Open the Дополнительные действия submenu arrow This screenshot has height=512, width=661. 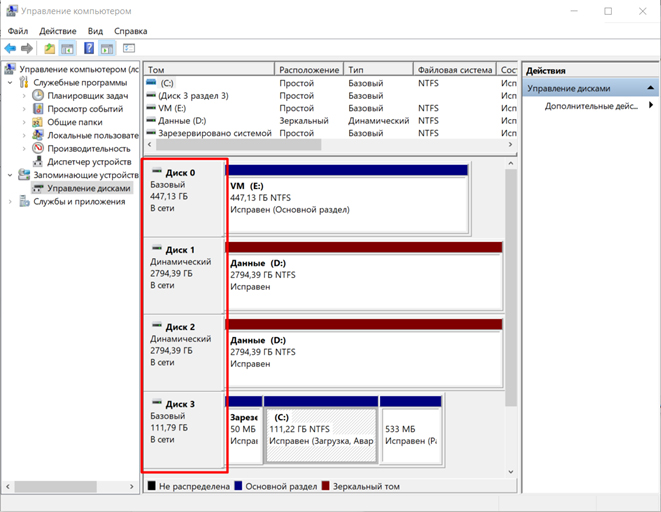point(651,105)
